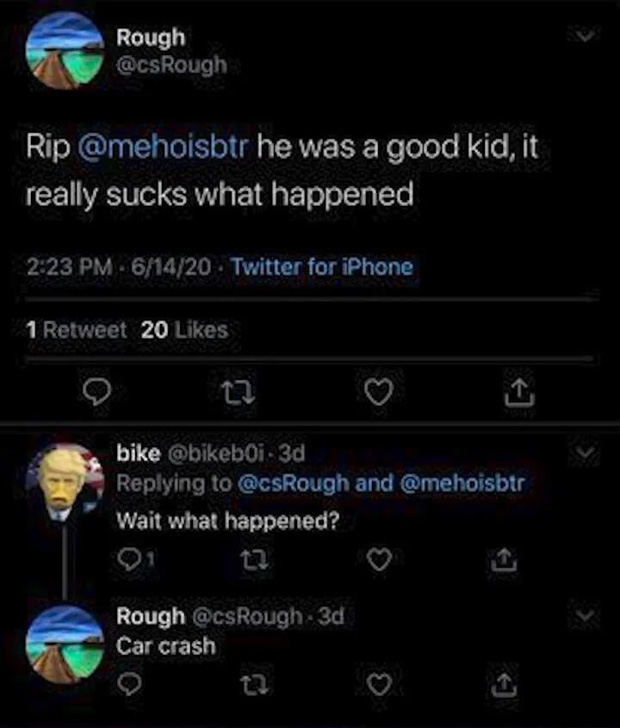Like the 'Car crash' tweet
Viewport: 620px width, 728px height.
pos(377,684)
